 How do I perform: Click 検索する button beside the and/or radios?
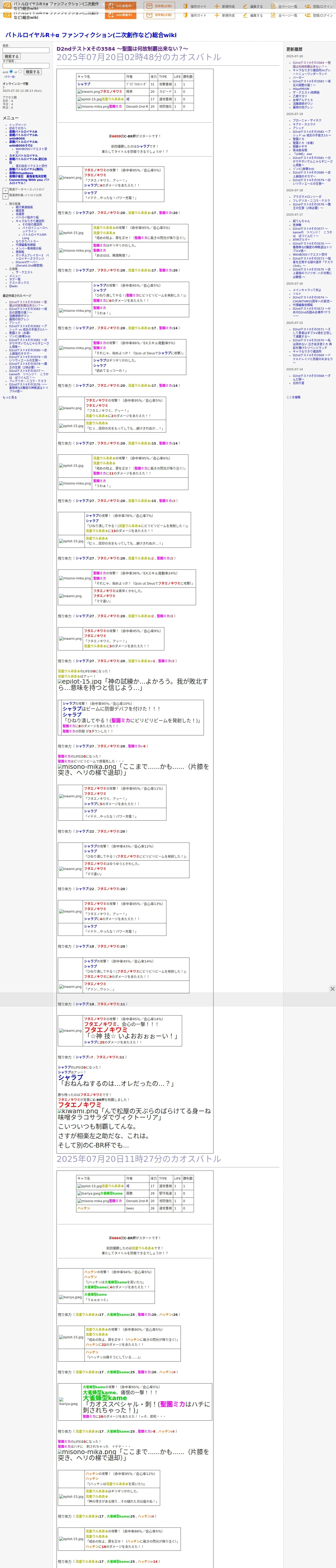coord(32,72)
